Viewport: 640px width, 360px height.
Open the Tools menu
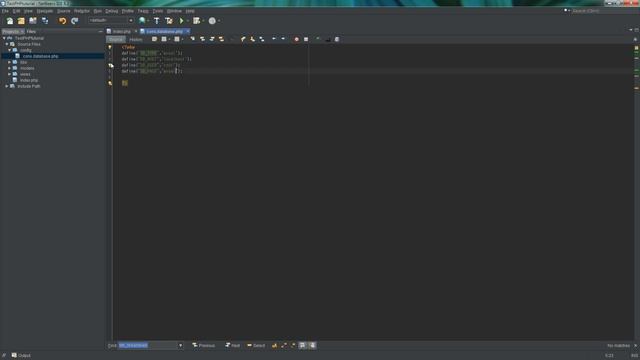click(x=158, y=11)
